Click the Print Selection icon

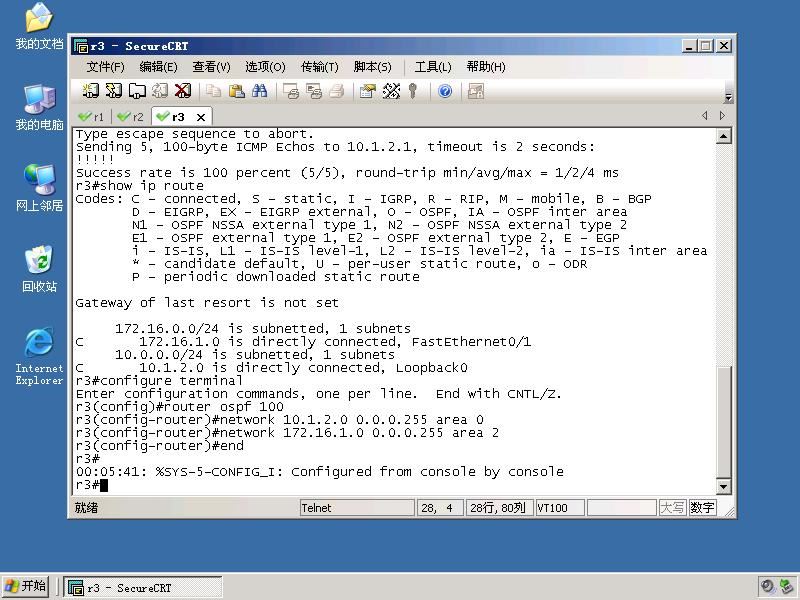point(314,91)
